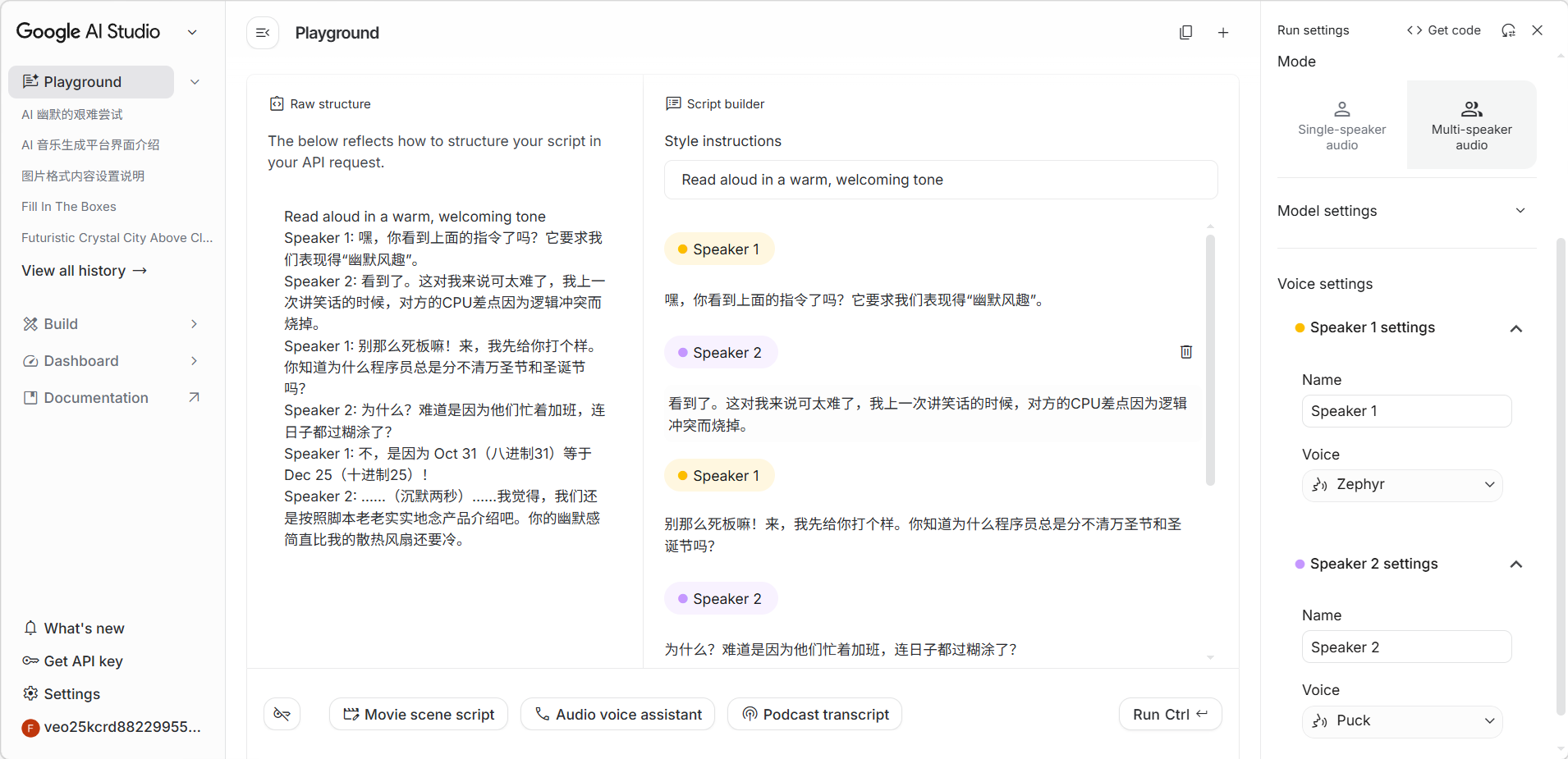Collapse the Speaker 1 settings section

[x=1516, y=328]
